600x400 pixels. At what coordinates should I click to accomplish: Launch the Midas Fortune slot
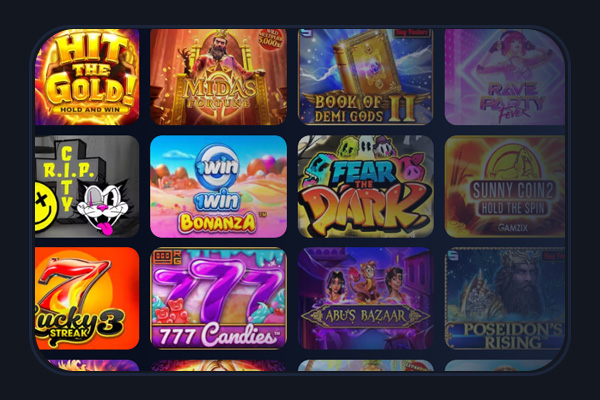(x=218, y=77)
